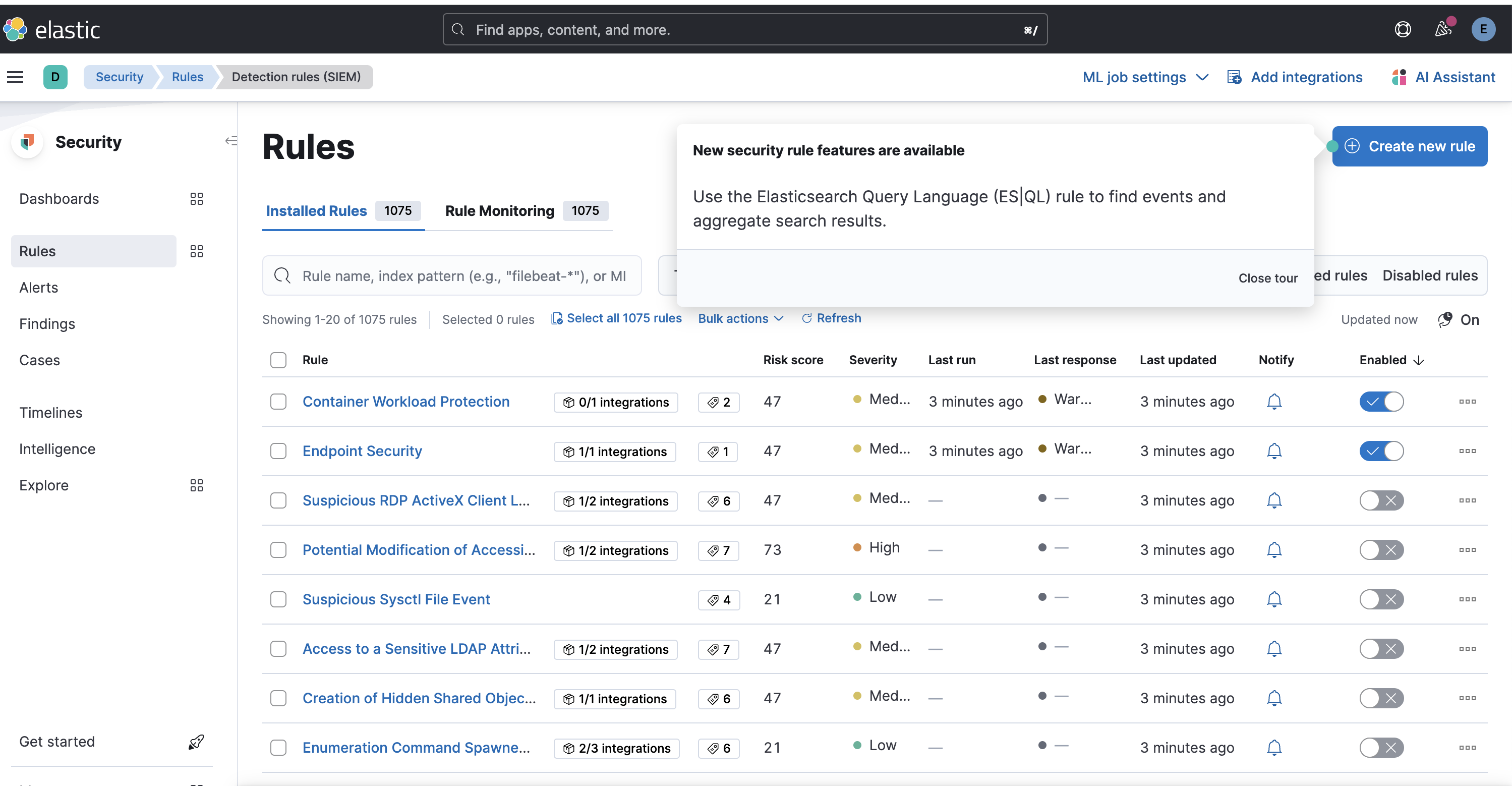Open the newsfeed notifications icon
This screenshot has width=1512, height=786.
pos(1443,29)
